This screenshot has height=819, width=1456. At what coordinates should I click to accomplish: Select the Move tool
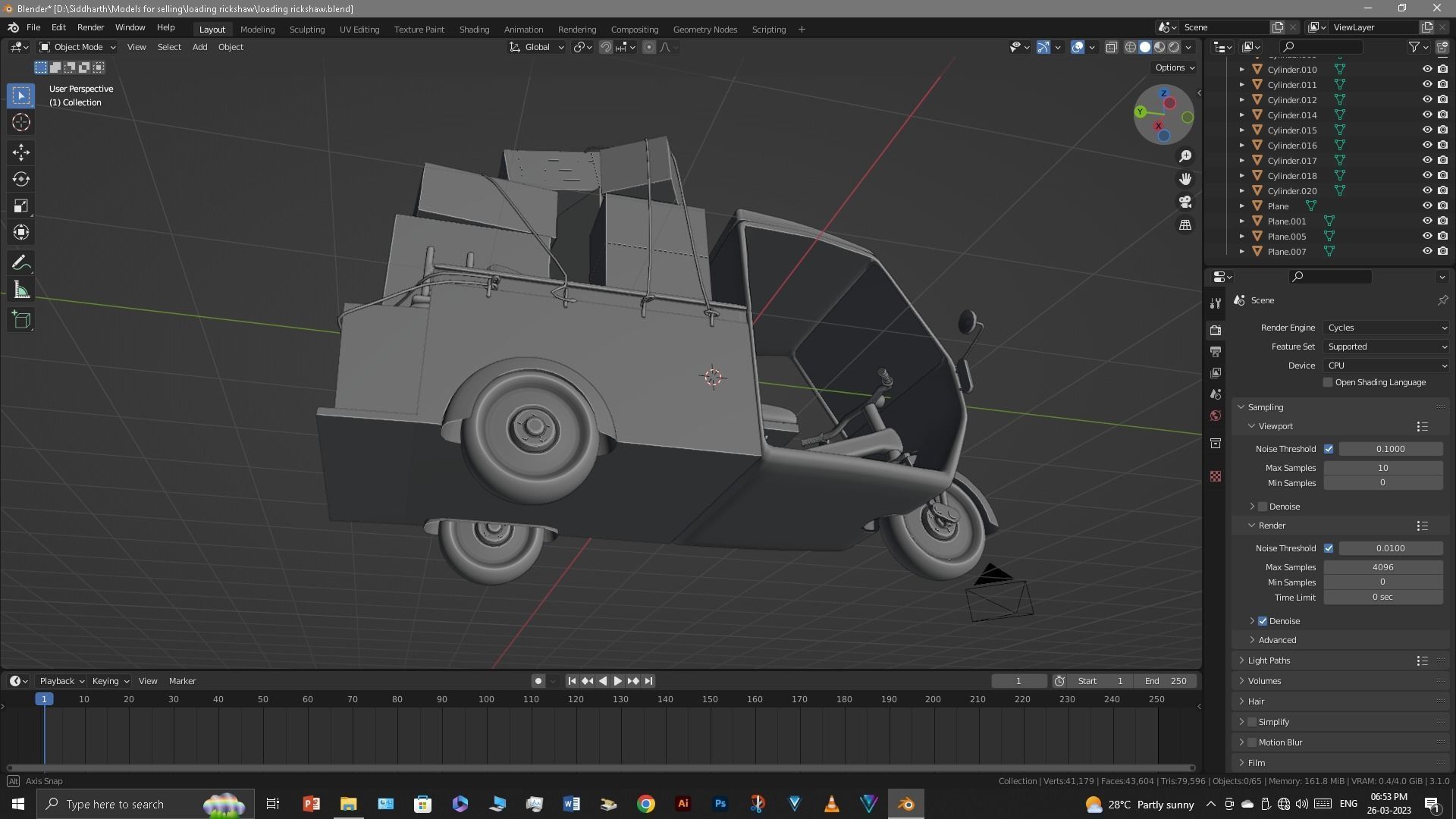pos(21,152)
